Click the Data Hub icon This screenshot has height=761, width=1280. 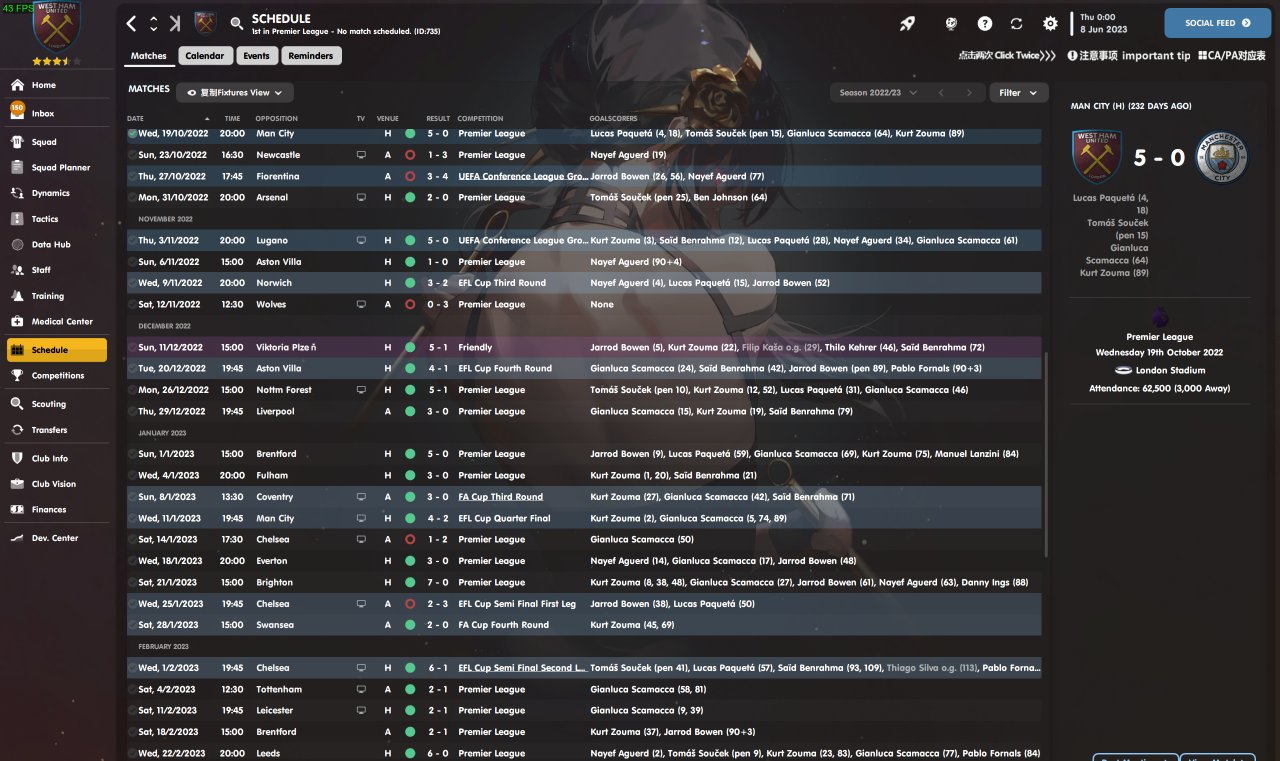16,245
